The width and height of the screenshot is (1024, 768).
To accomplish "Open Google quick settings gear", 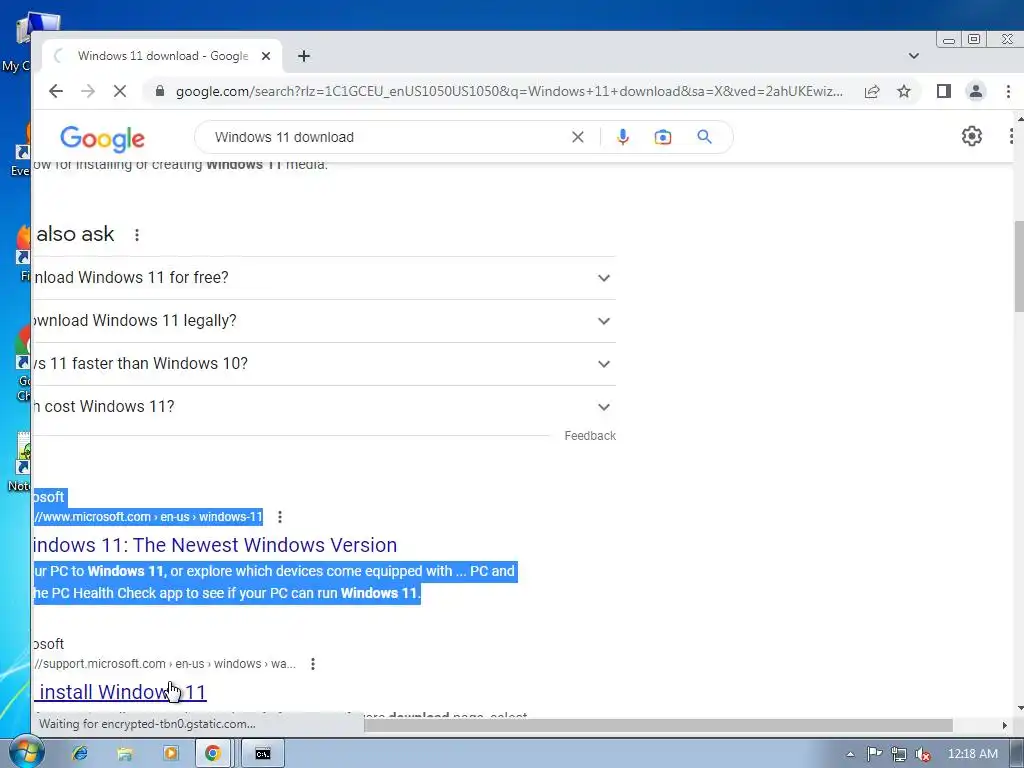I will point(972,136).
